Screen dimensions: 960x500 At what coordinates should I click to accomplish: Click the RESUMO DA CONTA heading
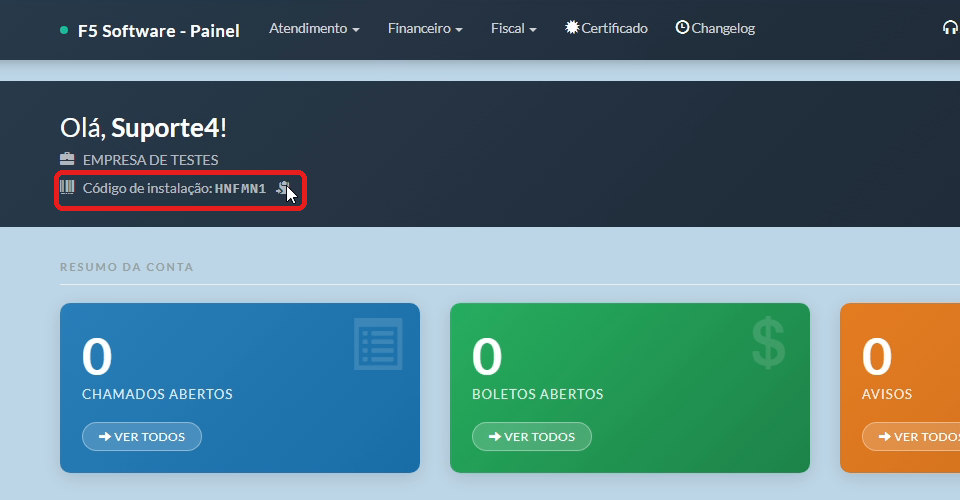click(127, 267)
